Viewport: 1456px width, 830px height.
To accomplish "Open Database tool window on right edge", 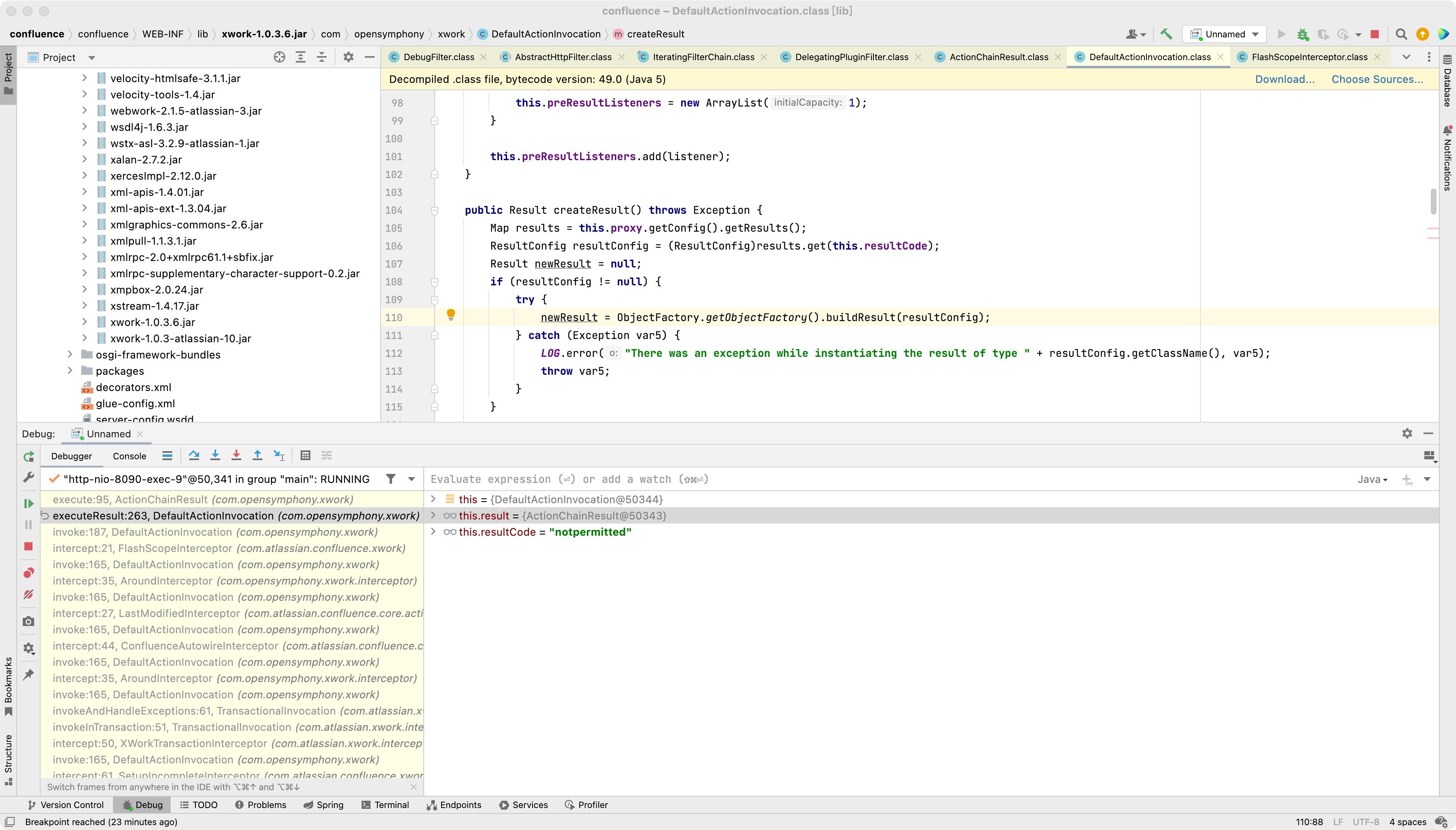I will [x=1447, y=80].
